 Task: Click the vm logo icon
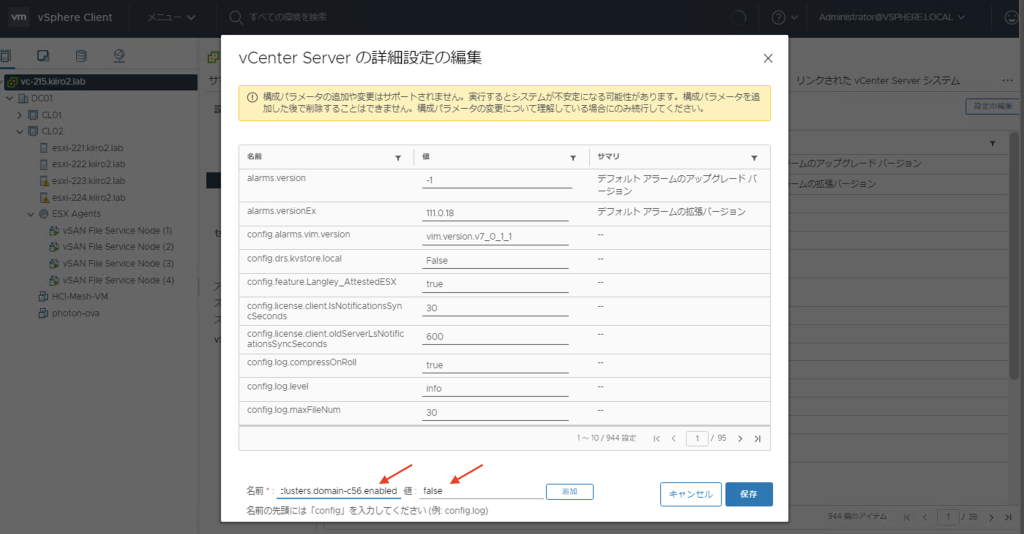coord(19,17)
